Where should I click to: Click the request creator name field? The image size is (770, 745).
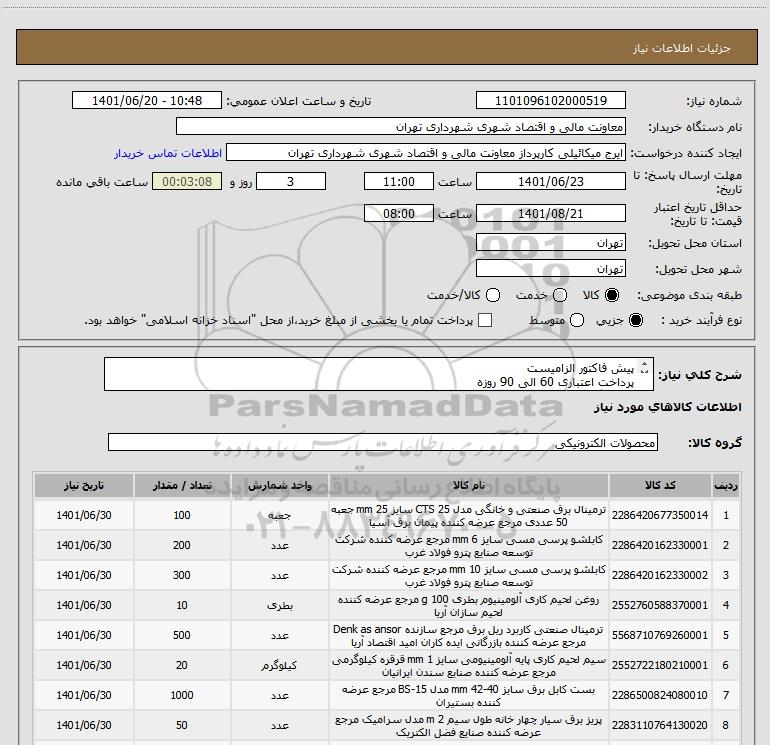(x=426, y=153)
